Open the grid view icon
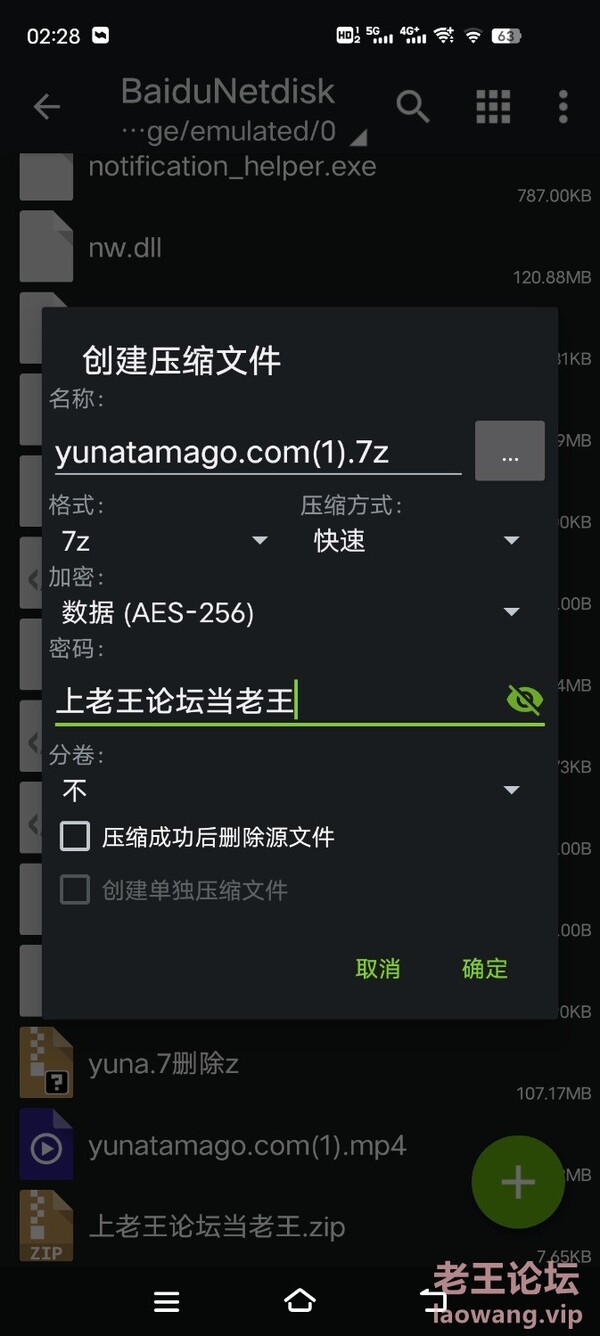Viewport: 600px width, 1336px height. (493, 106)
